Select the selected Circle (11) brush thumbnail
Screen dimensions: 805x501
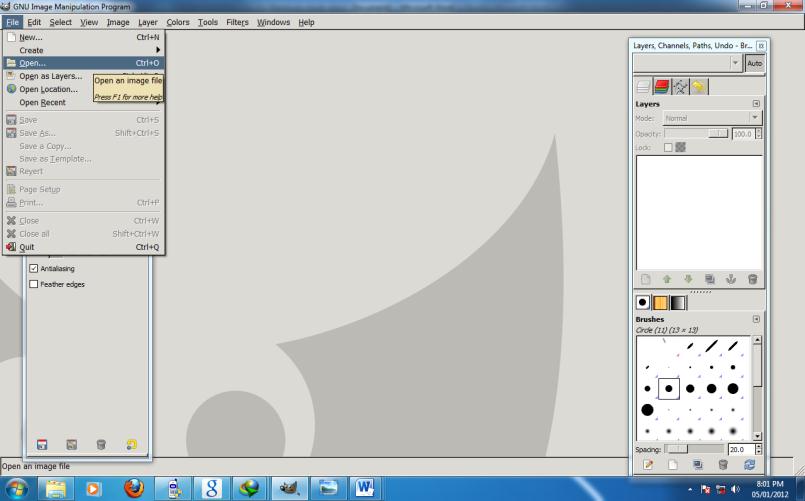[668, 389]
